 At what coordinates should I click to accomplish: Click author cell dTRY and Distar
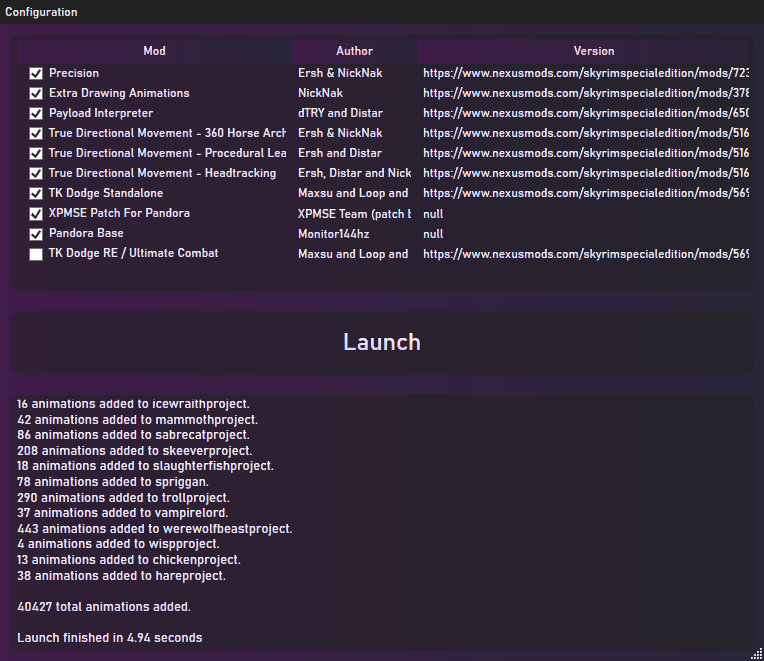click(x=341, y=113)
